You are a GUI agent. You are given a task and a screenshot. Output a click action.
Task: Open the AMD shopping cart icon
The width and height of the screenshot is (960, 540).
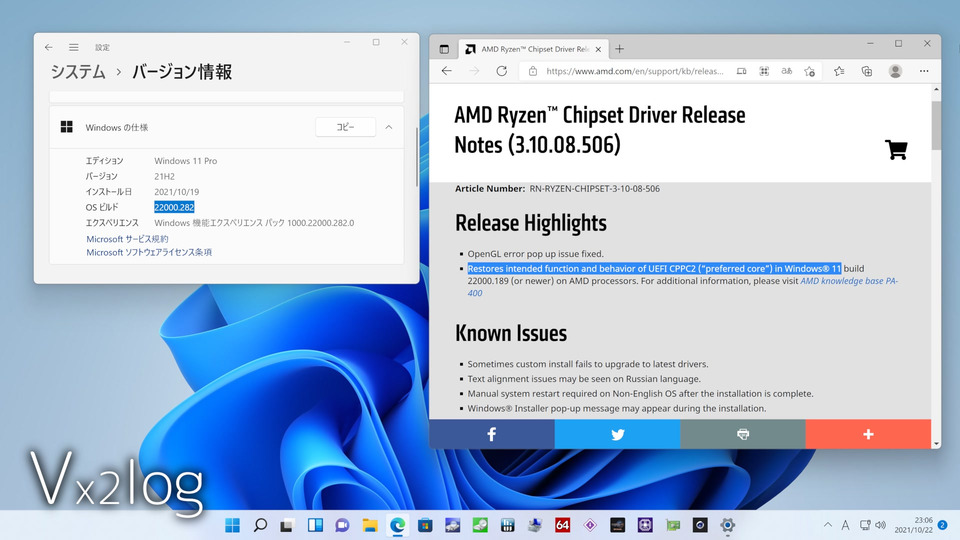point(896,149)
